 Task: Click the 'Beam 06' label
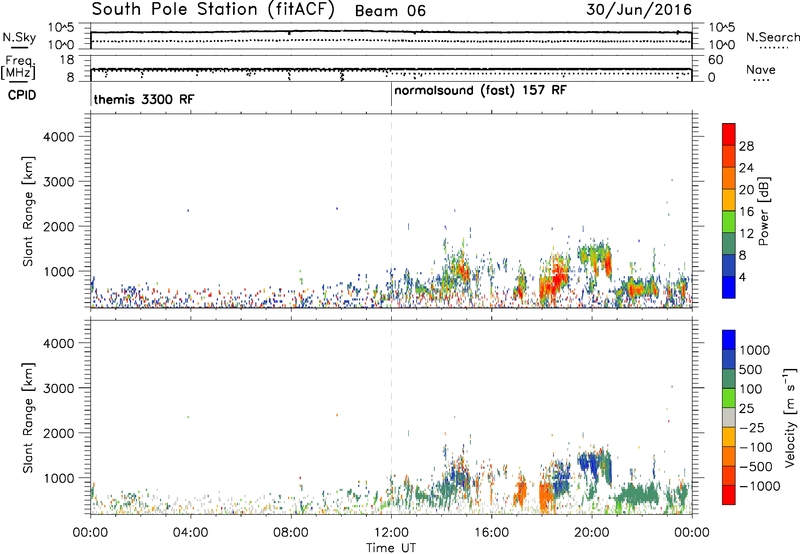390,11
